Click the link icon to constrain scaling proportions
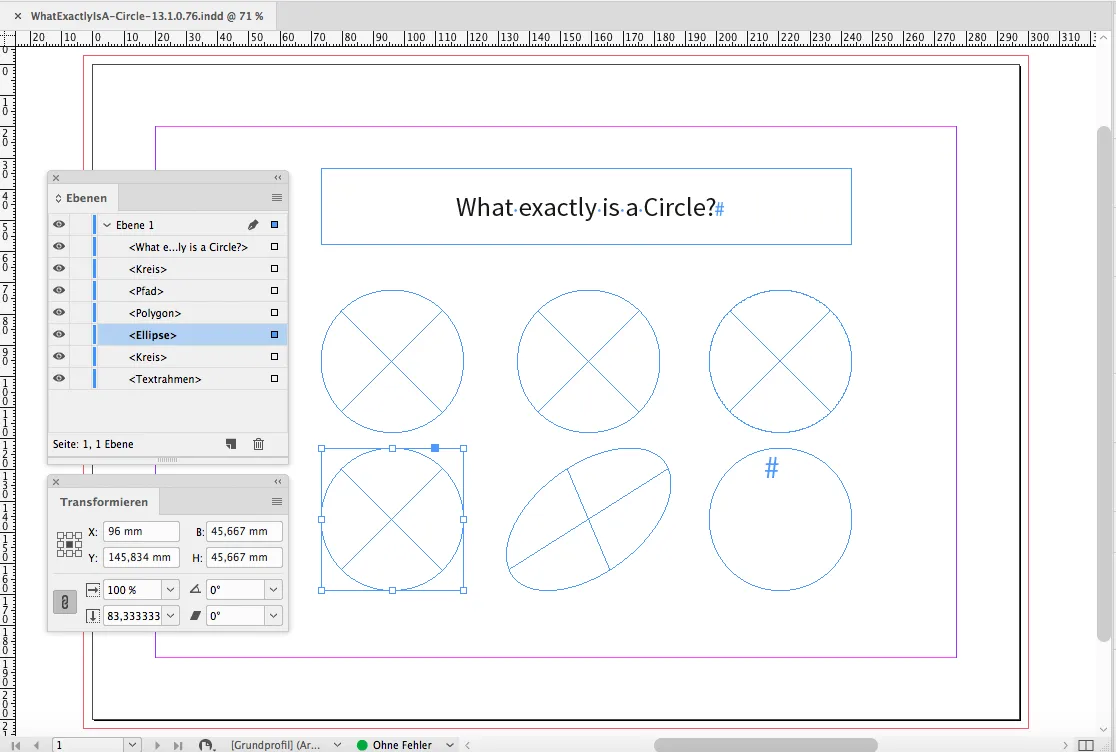1116x752 pixels. point(65,602)
